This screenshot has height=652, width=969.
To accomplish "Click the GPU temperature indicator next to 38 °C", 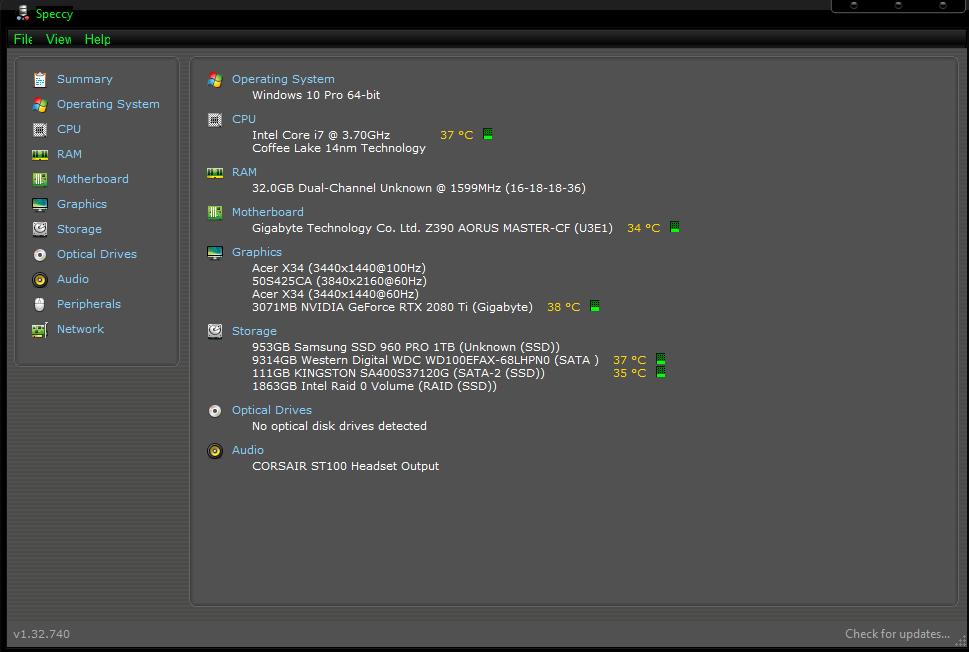I will [595, 306].
